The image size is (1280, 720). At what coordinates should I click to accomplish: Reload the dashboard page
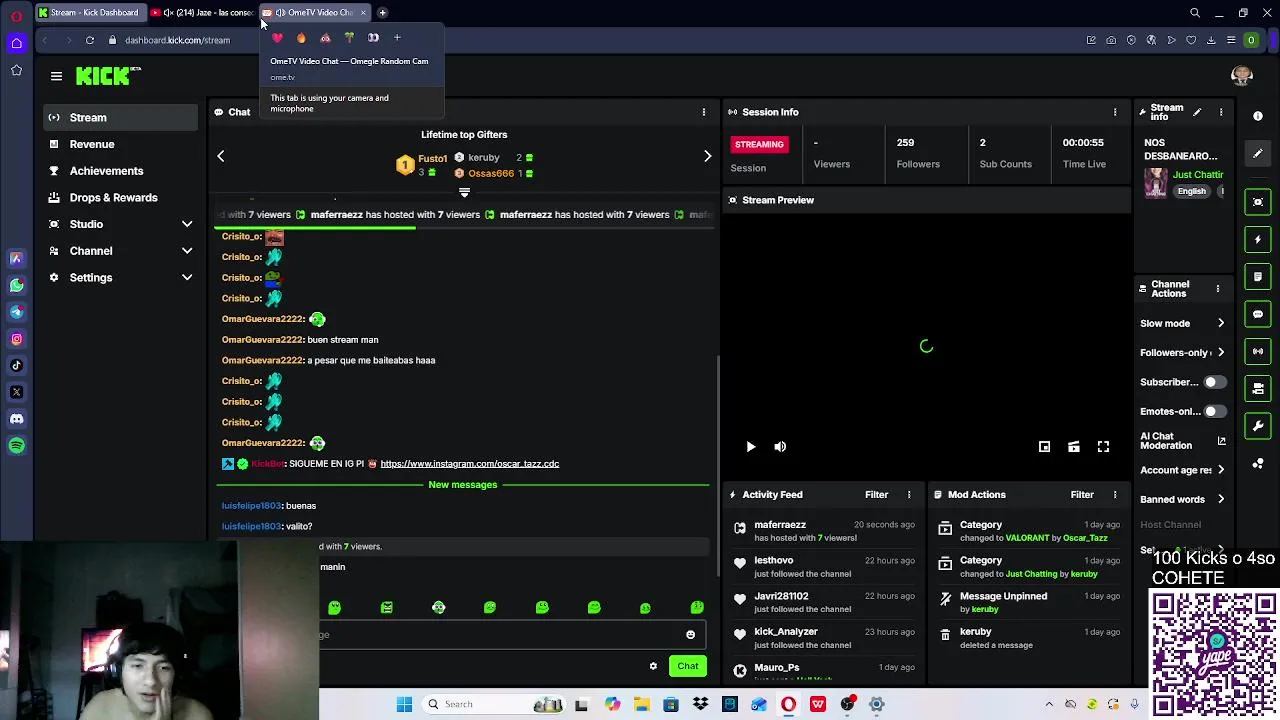[89, 40]
